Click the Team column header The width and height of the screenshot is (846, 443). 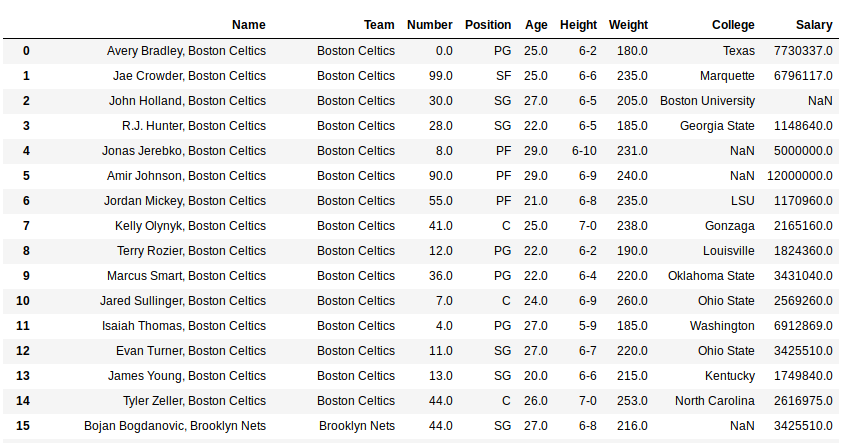tap(379, 25)
